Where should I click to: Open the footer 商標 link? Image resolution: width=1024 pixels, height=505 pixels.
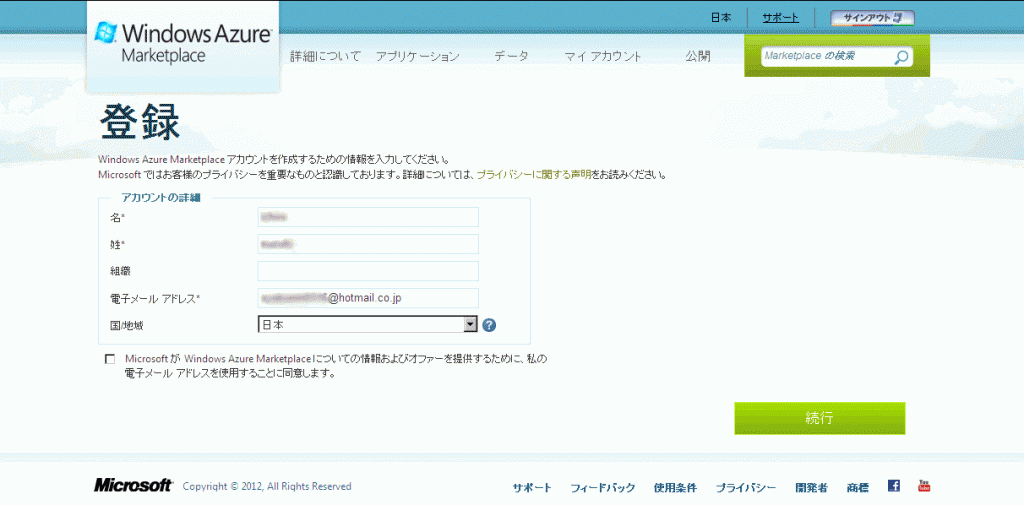click(x=857, y=487)
